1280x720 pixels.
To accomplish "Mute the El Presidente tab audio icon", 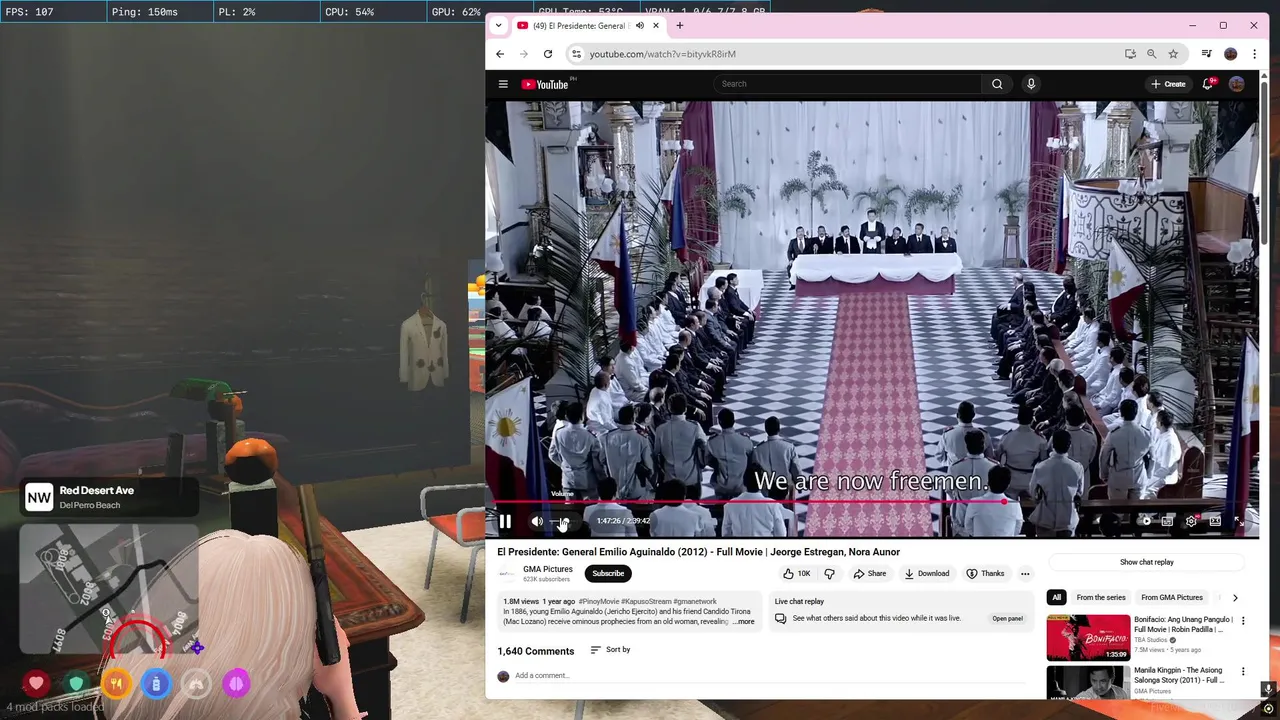I will [x=639, y=25].
